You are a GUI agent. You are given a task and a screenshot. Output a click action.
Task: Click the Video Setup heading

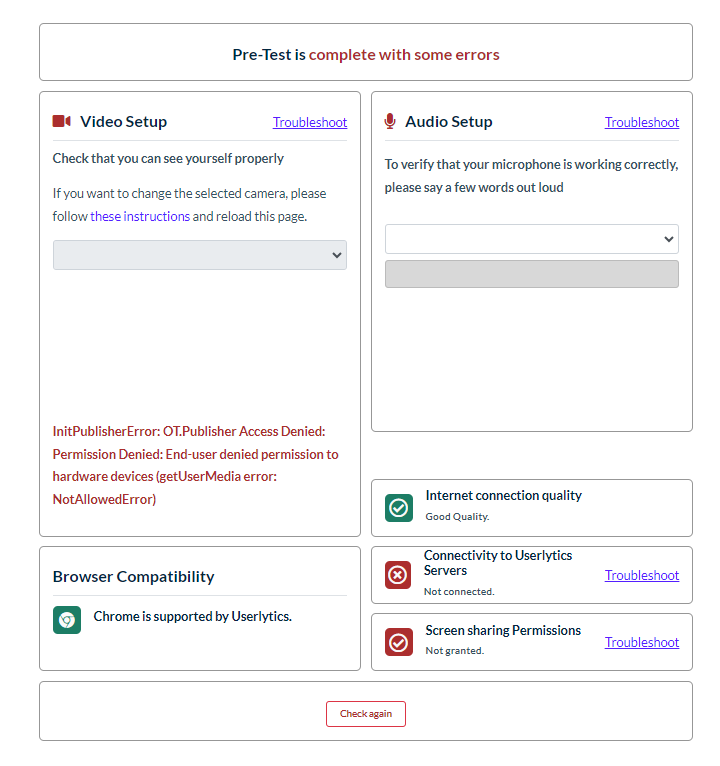click(123, 121)
